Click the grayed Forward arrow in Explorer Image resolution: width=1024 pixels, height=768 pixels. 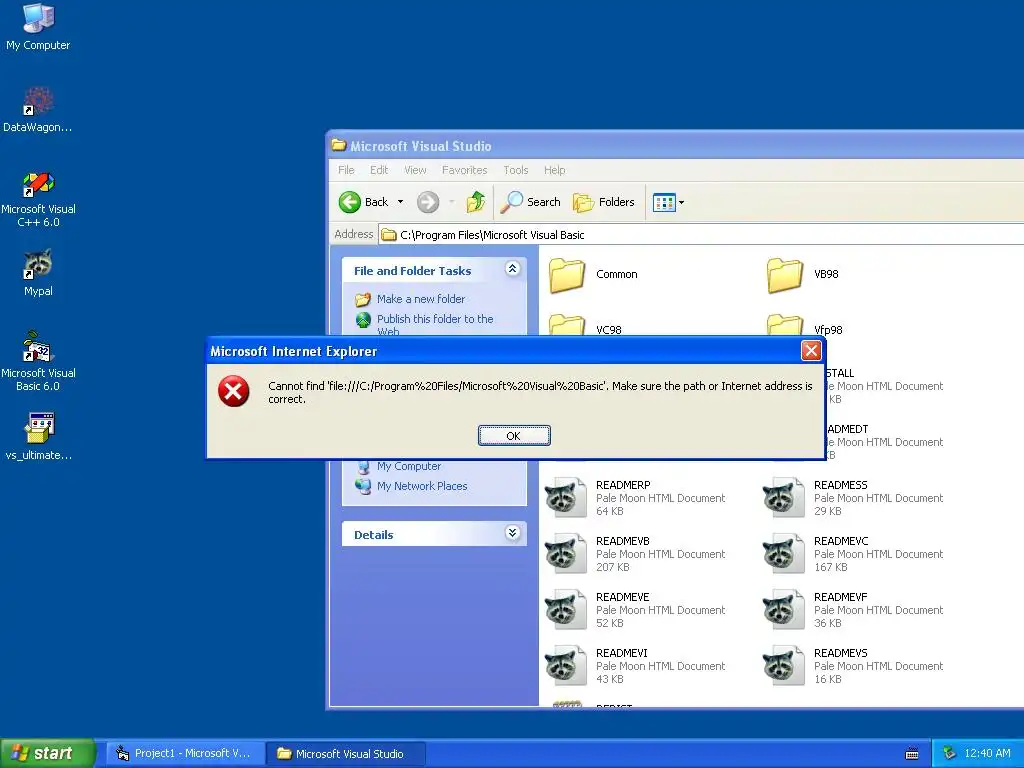(x=428, y=202)
